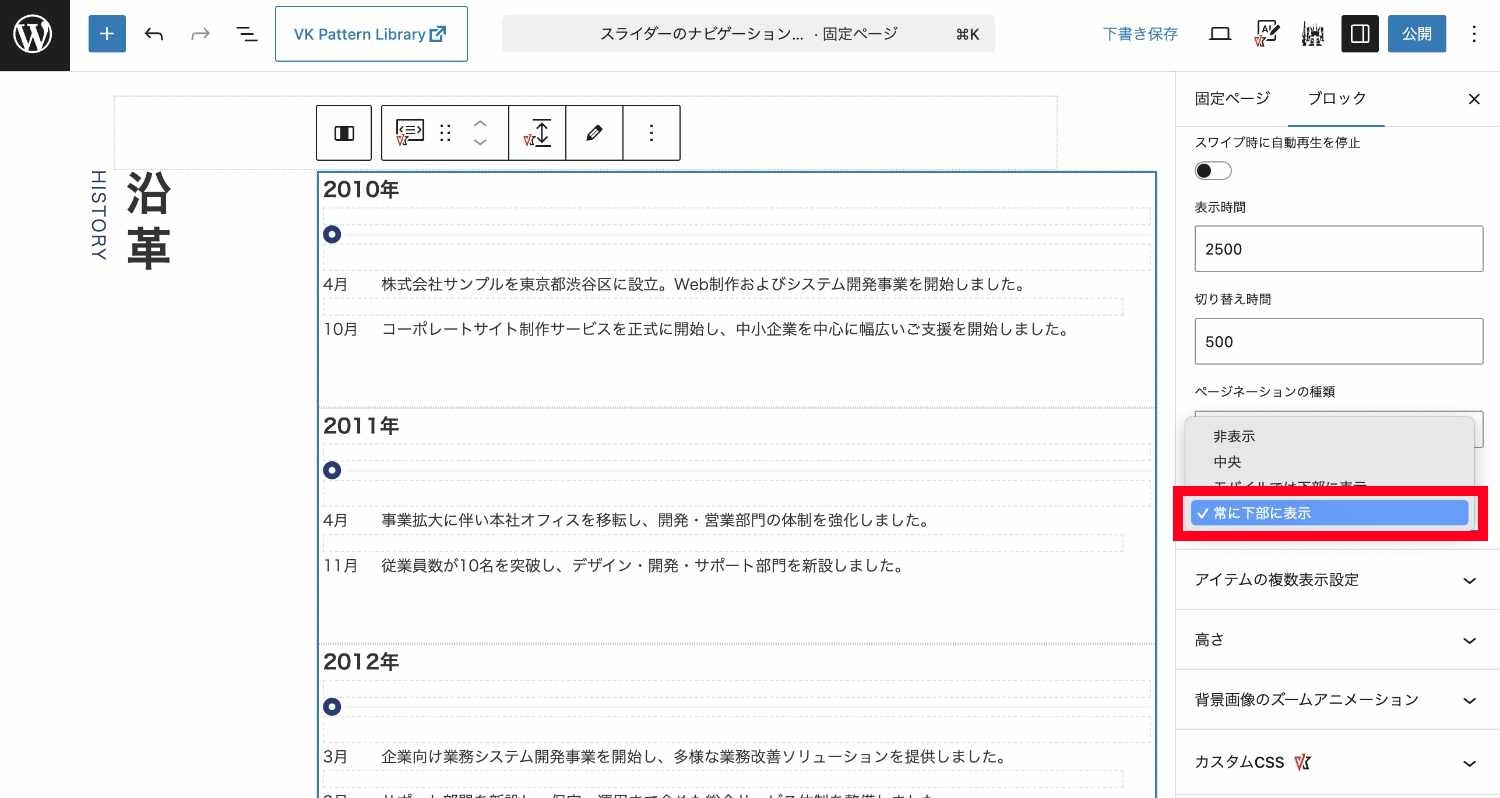Open the ExUnit plugin castle-shaped icon

tap(1313, 34)
